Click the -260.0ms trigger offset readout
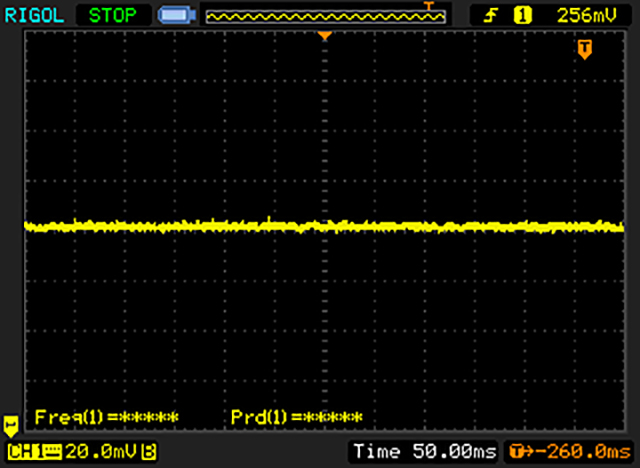Screen dimensions: 640x468 (570, 452)
